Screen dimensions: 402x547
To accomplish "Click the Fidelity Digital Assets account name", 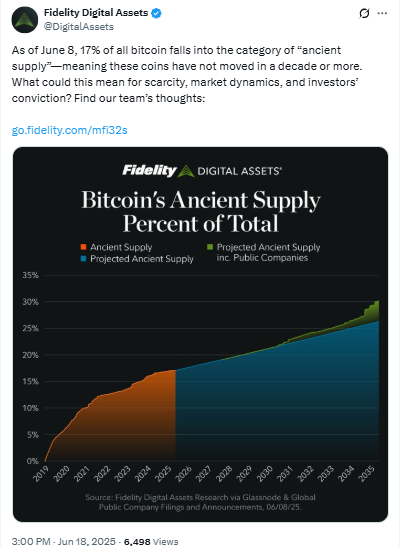I will coord(96,13).
